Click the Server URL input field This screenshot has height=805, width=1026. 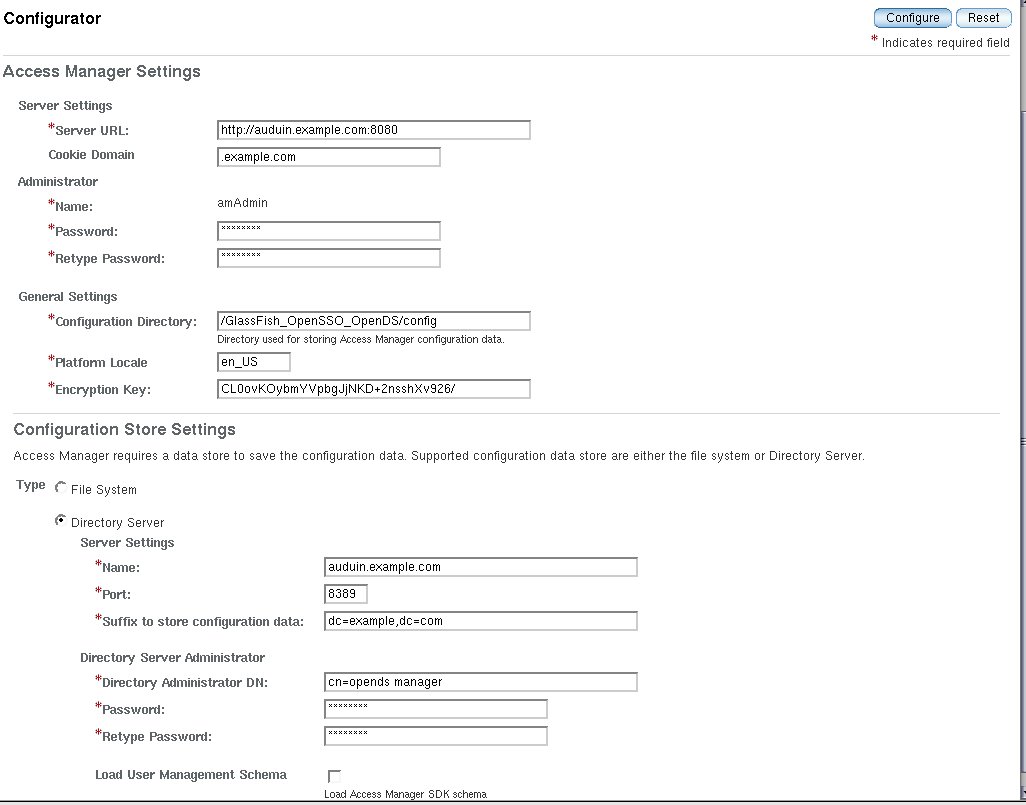[x=373, y=130]
